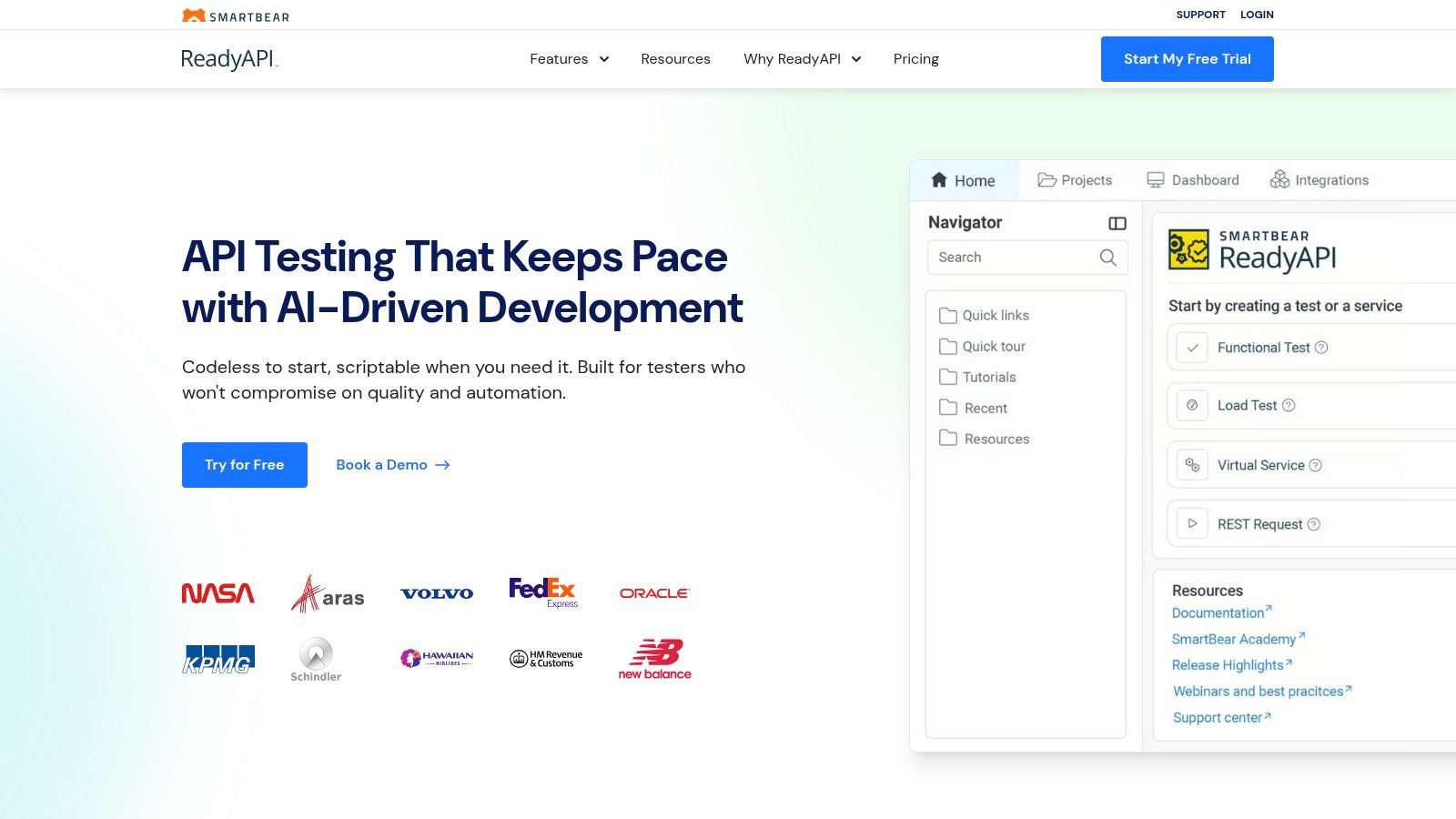The width and height of the screenshot is (1456, 819).
Task: Expand the Features dropdown chevron
Action: 604,59
